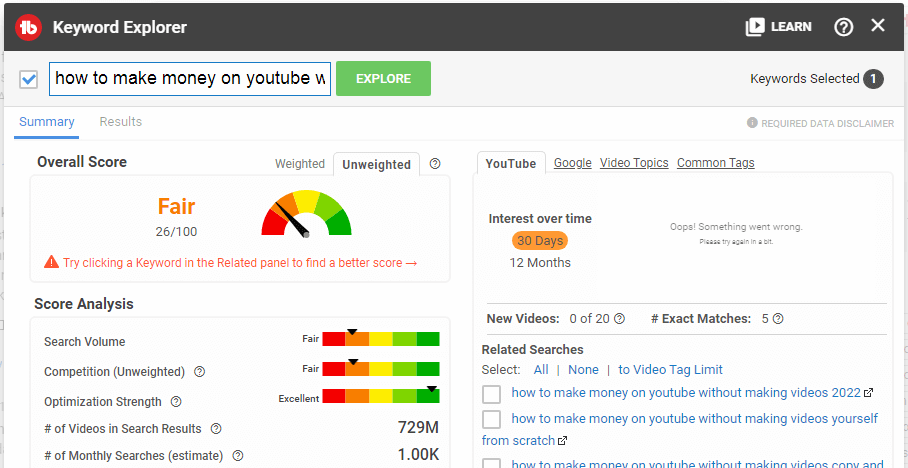The image size is (908, 468).
Task: Switch to the Results tab
Action: (120, 122)
